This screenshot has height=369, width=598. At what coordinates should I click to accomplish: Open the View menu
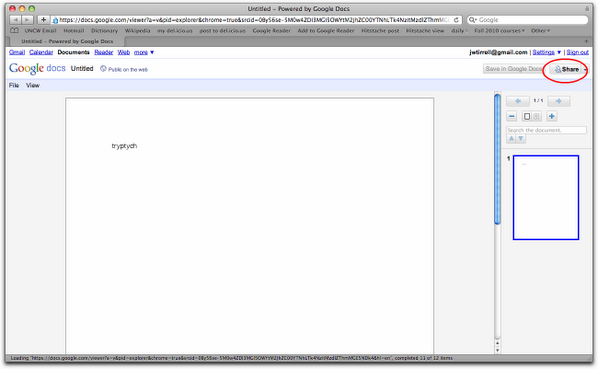point(33,85)
